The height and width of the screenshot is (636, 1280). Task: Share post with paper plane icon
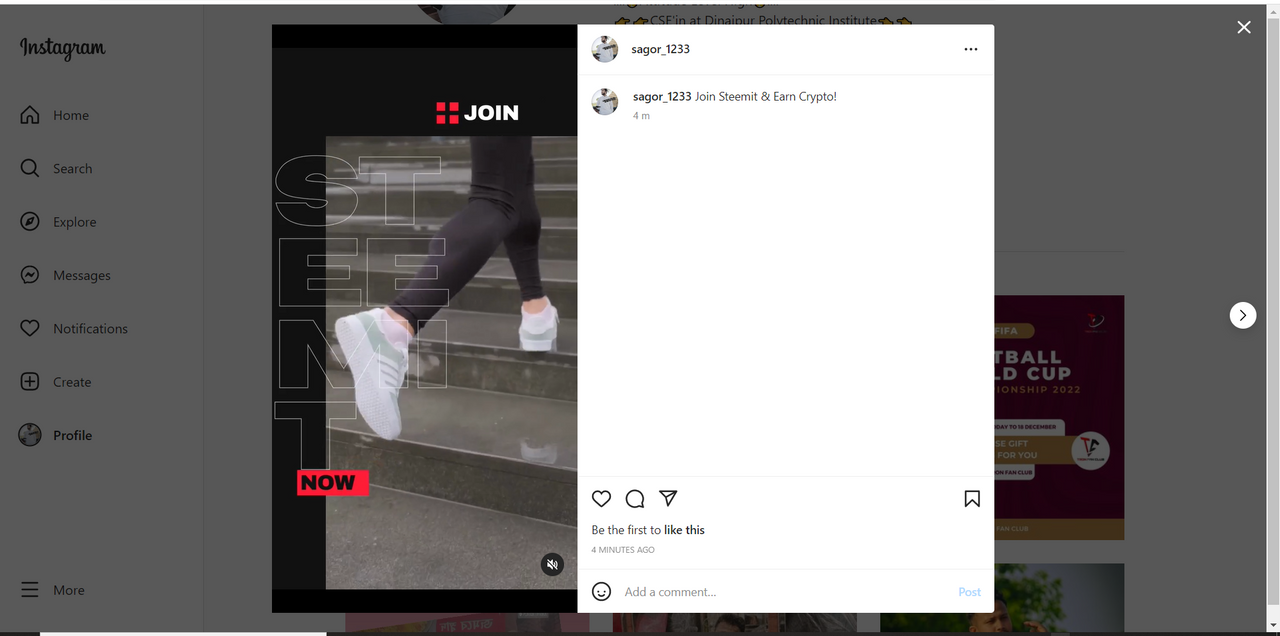tap(669, 498)
